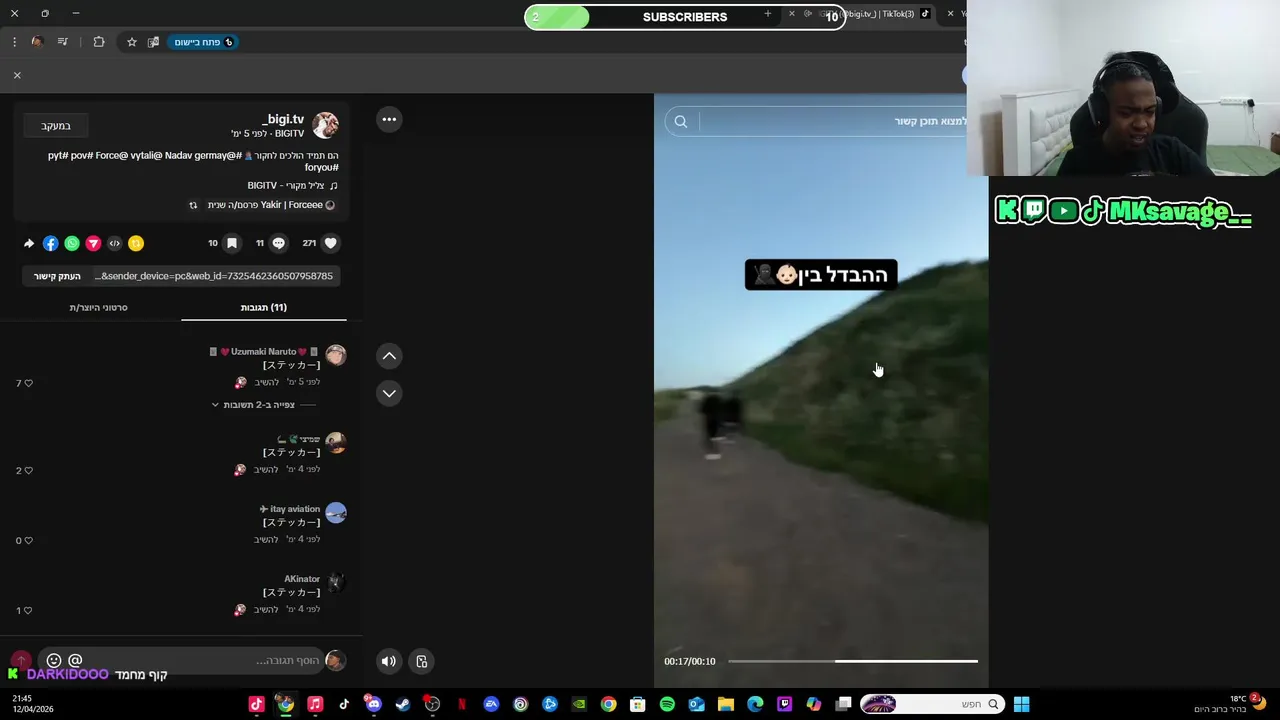The height and width of the screenshot is (720, 1280).
Task: Open itay aviation's avatar
Action: pos(336,513)
